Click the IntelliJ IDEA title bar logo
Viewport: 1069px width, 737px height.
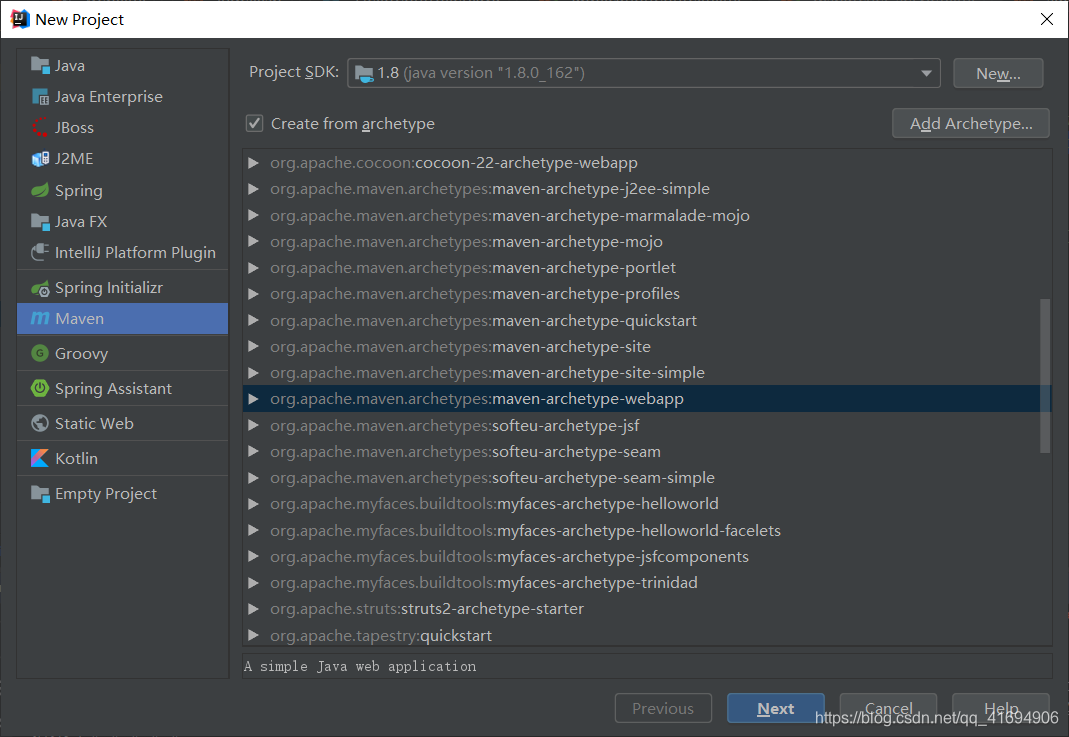[20, 19]
